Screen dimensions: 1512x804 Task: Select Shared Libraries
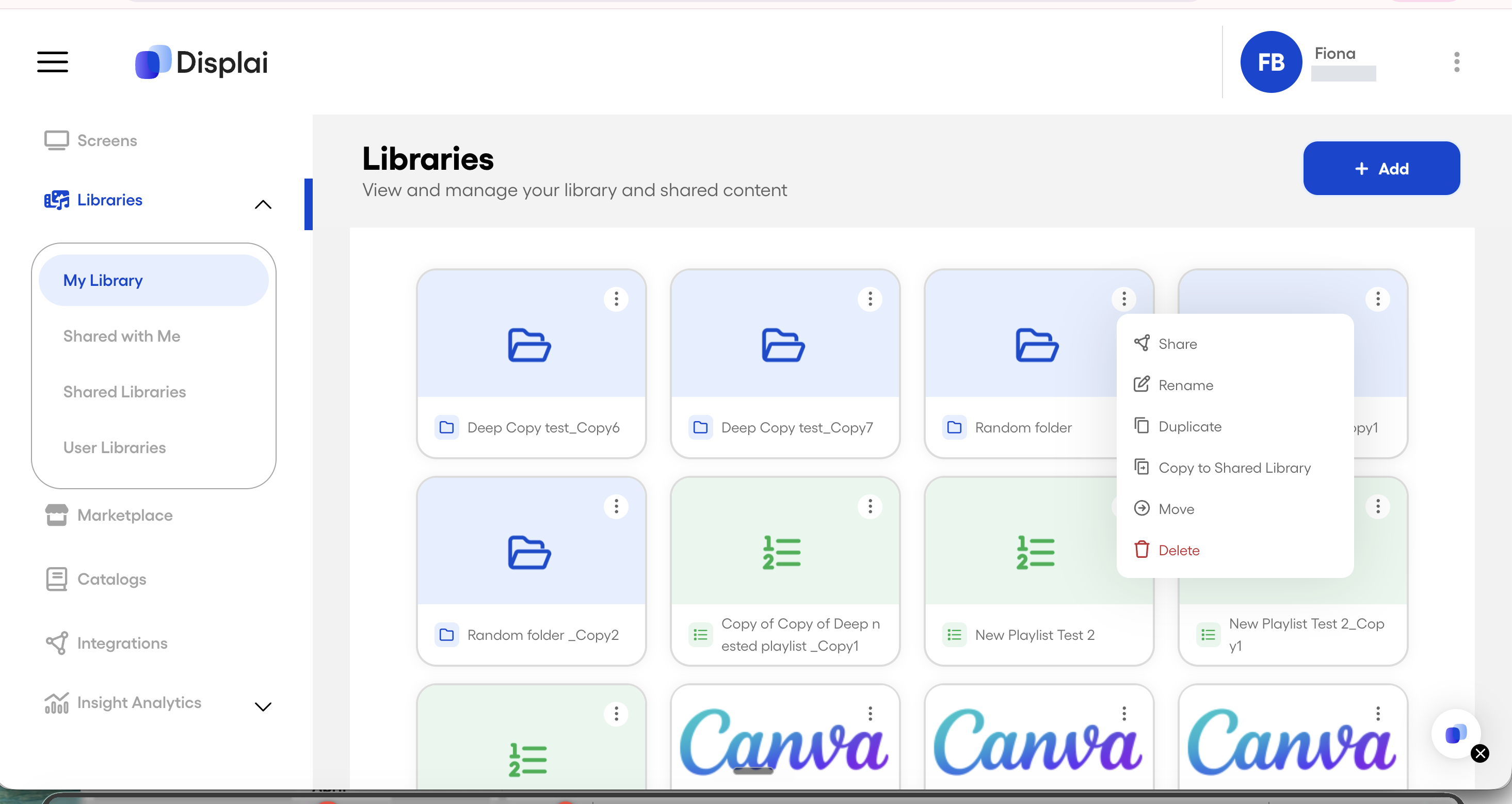click(124, 392)
